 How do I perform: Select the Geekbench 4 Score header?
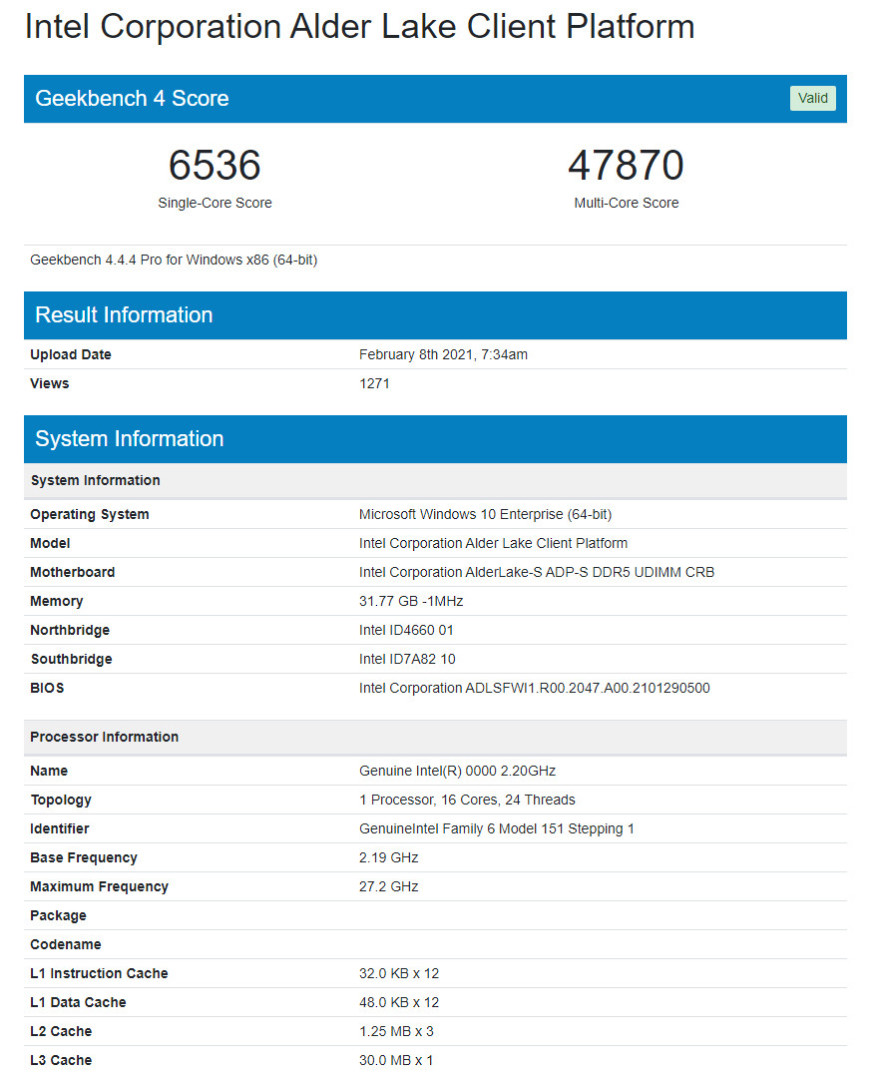point(132,98)
